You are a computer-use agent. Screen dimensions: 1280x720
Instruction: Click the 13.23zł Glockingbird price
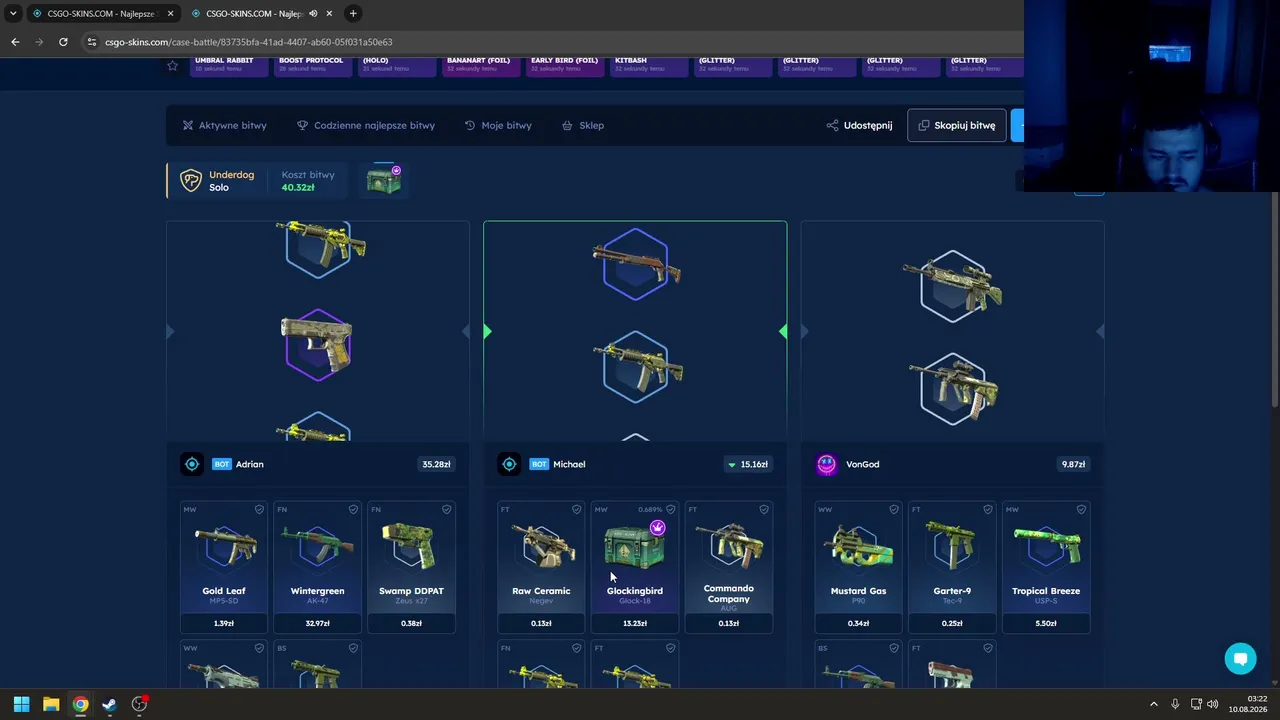[x=634, y=623]
